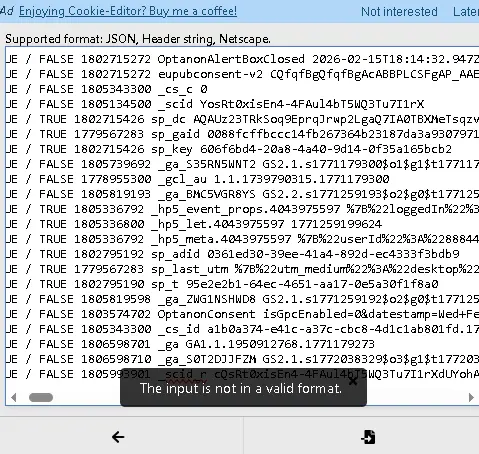This screenshot has width=479, height=454.
Task: Click the OptanonConsent cookie line
Action: pos(242,314)
